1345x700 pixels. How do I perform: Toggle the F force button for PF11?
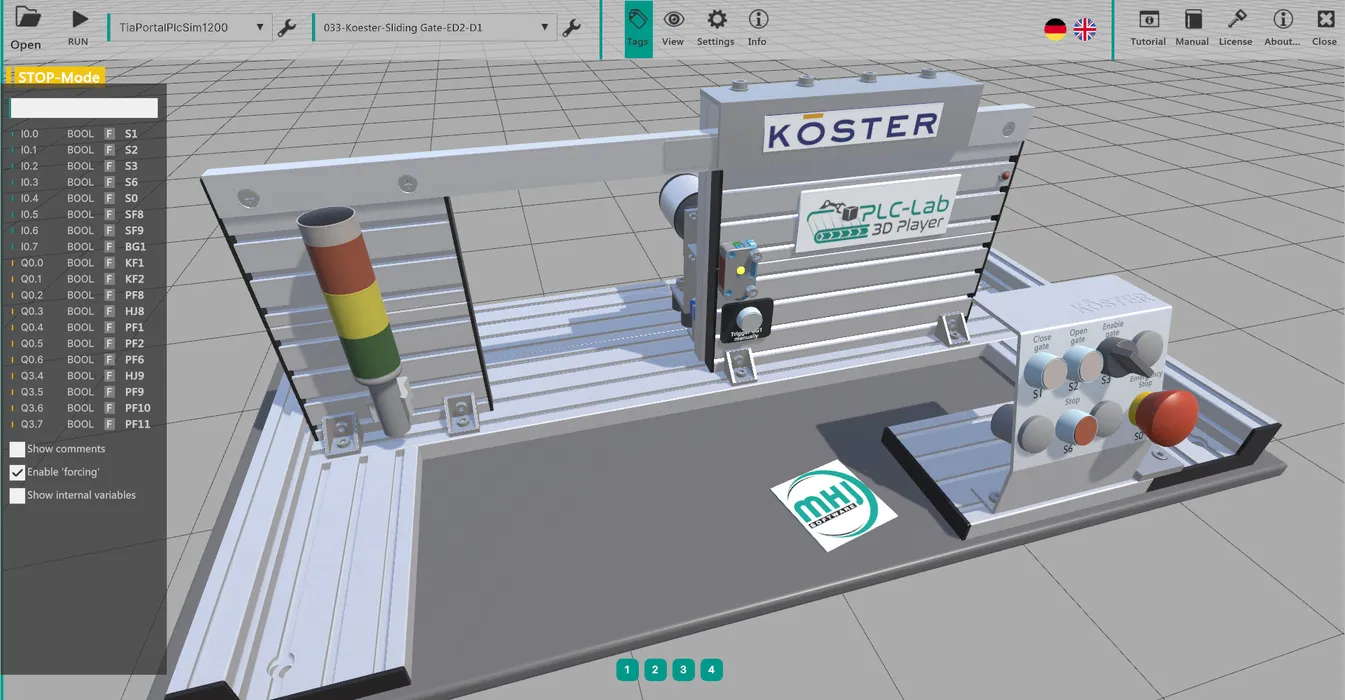[109, 424]
